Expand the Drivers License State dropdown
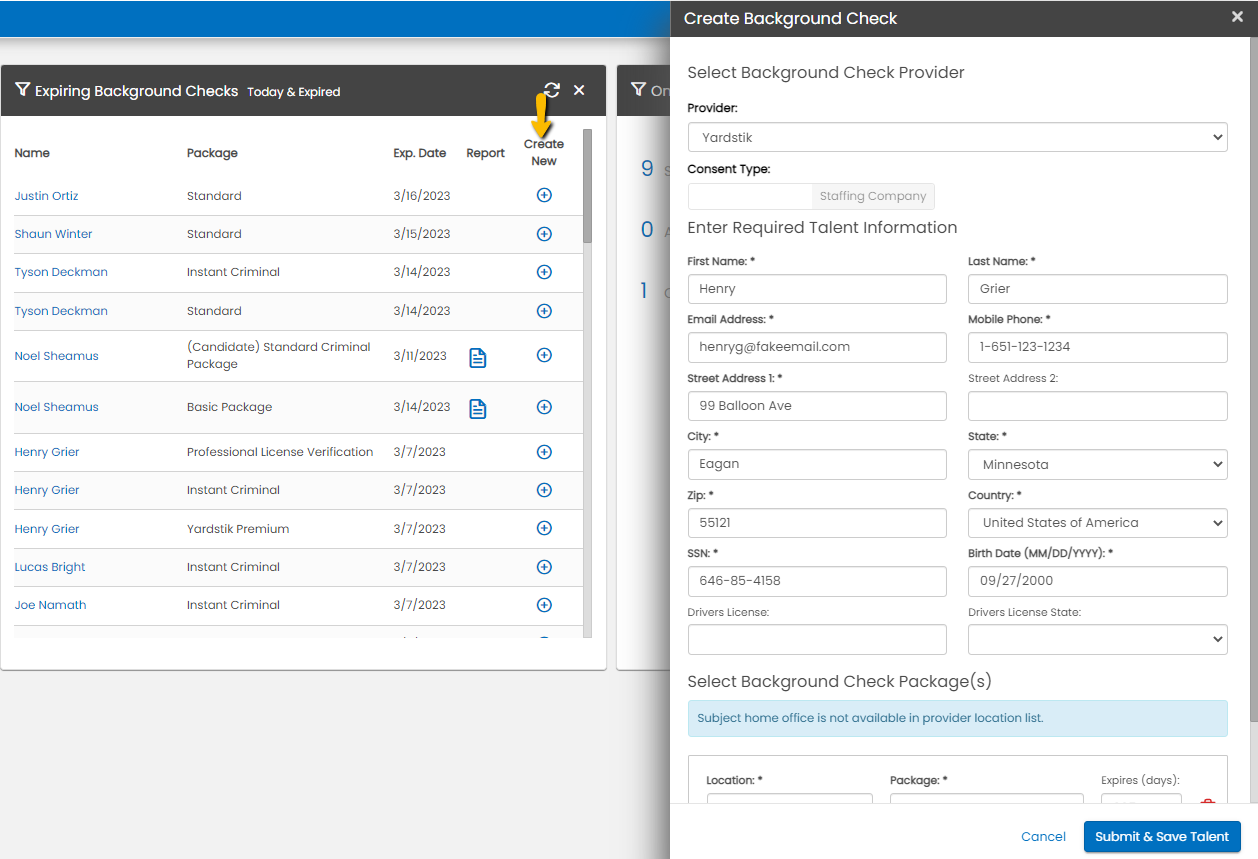 [1097, 639]
